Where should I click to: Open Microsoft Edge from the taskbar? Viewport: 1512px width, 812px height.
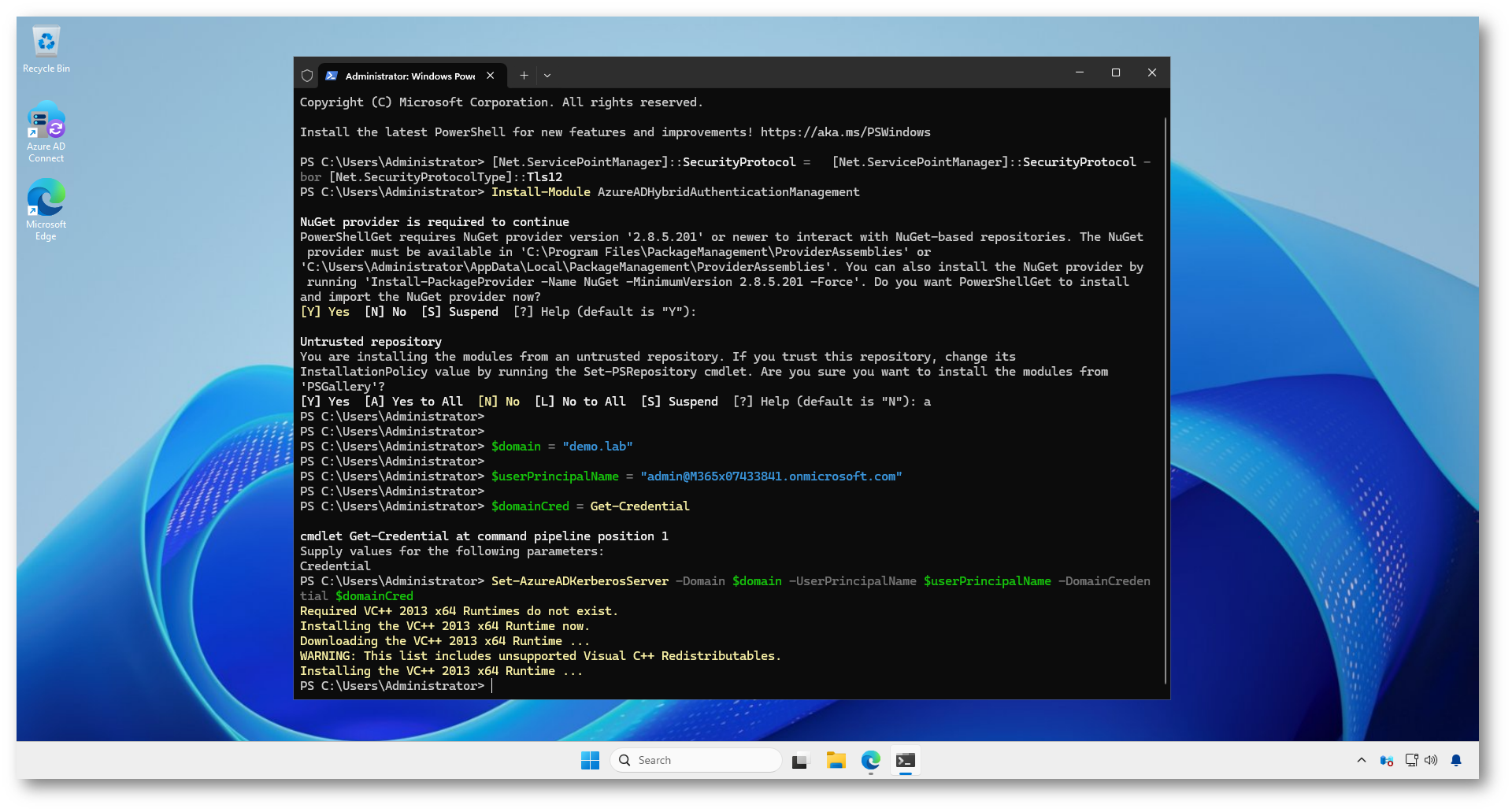click(871, 760)
